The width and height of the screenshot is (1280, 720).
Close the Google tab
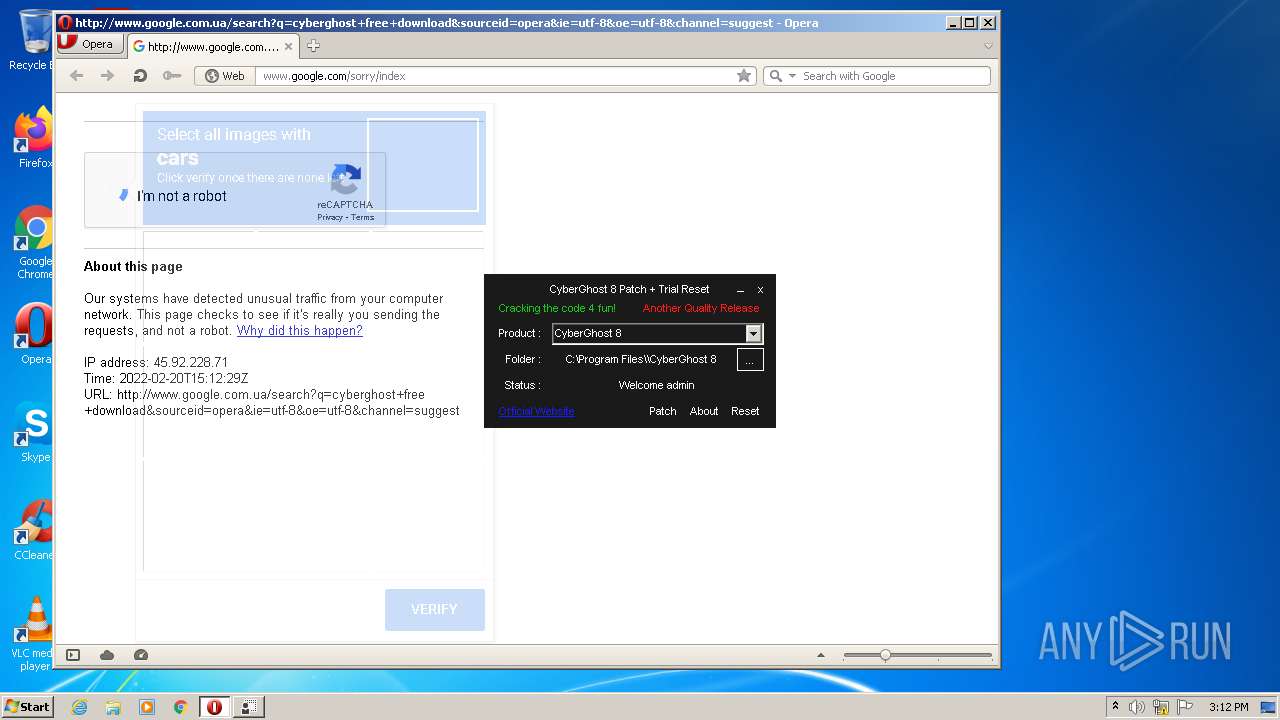[289, 46]
